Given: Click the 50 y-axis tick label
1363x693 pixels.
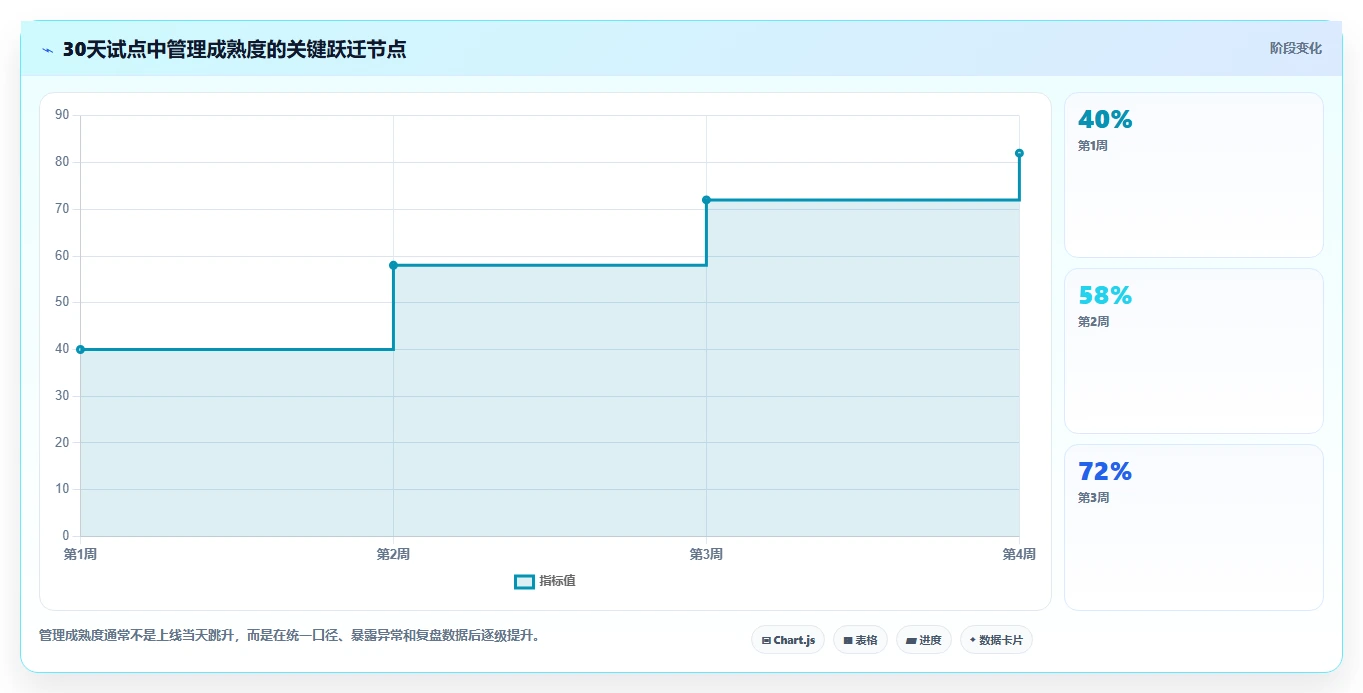Looking at the screenshot, I should click(x=62, y=302).
